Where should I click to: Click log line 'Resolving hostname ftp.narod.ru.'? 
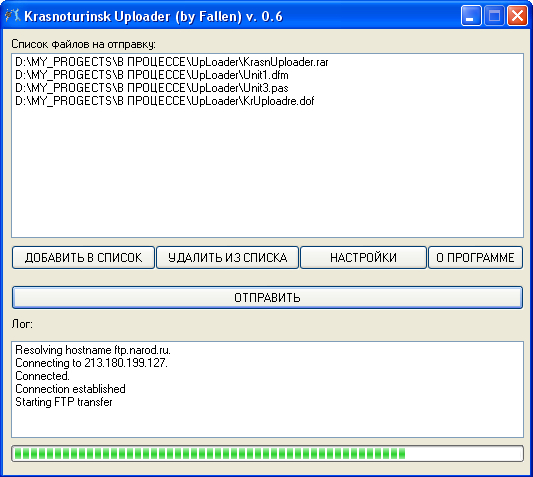click(93, 350)
